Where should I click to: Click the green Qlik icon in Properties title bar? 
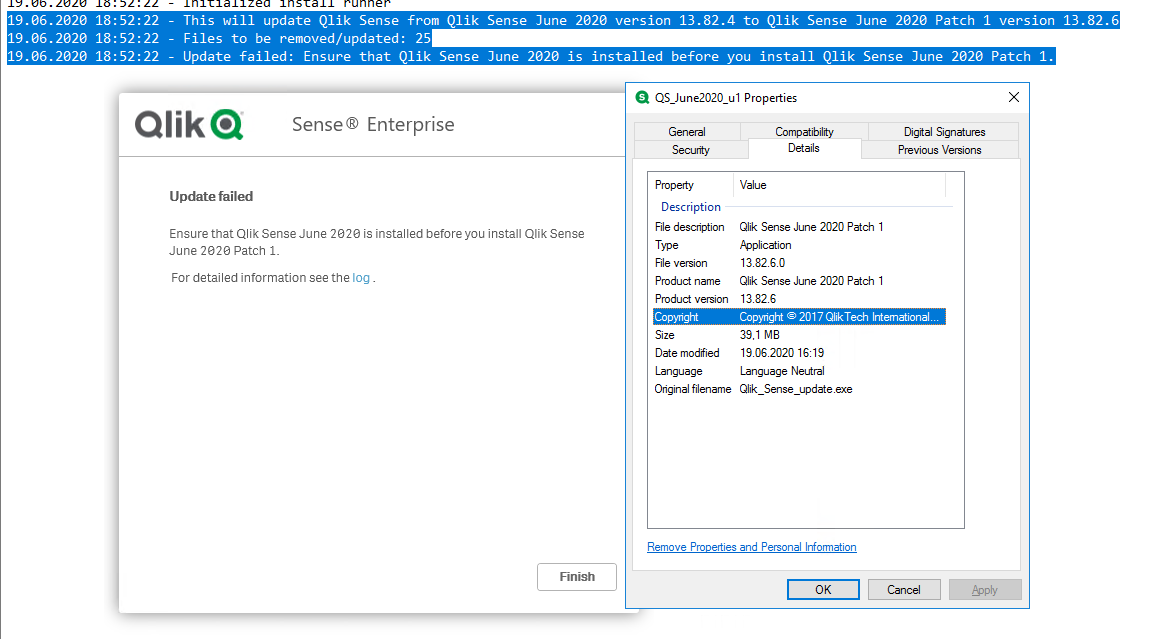coord(640,97)
